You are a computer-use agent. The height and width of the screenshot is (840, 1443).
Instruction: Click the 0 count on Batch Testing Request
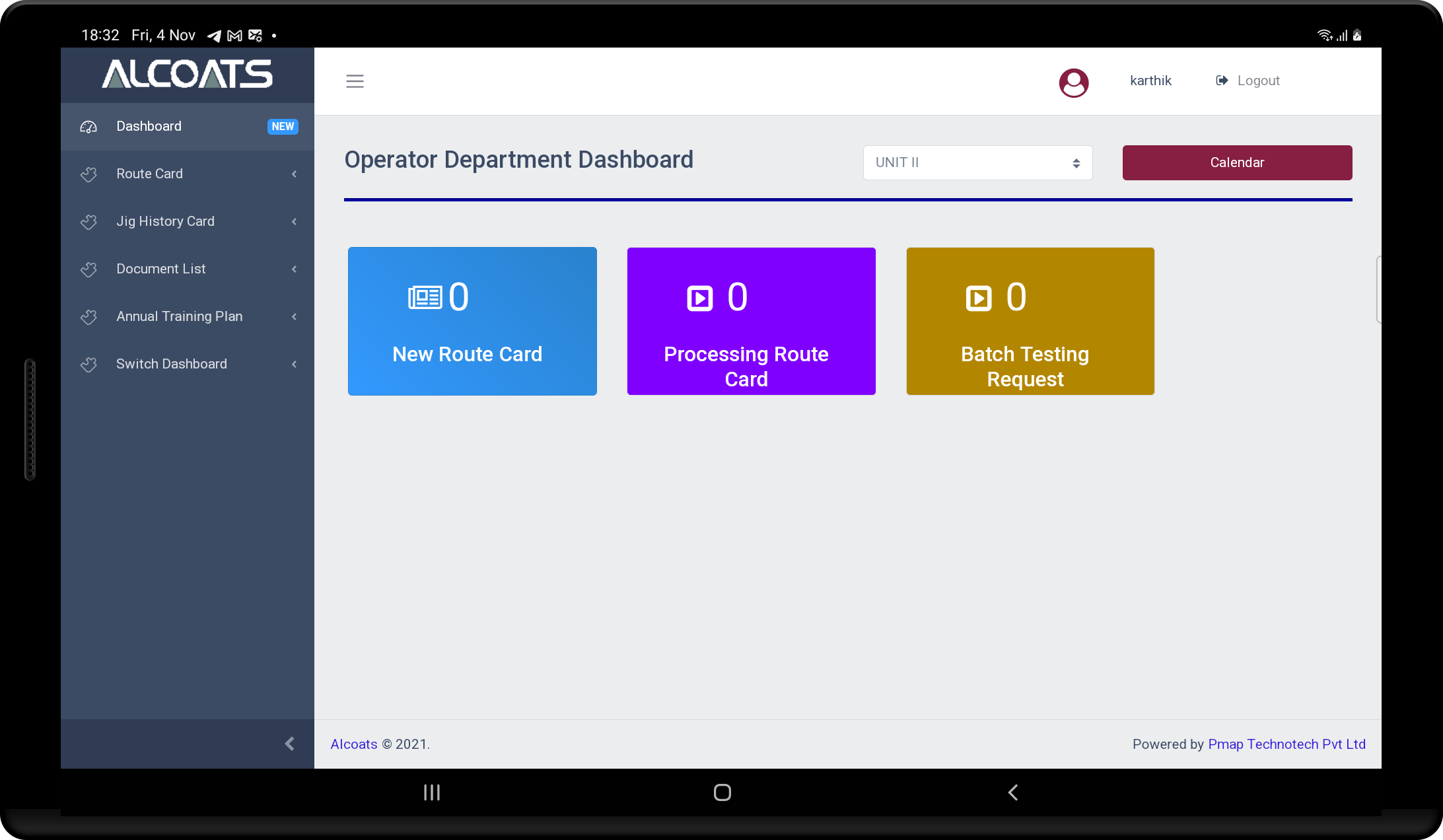pos(1016,297)
